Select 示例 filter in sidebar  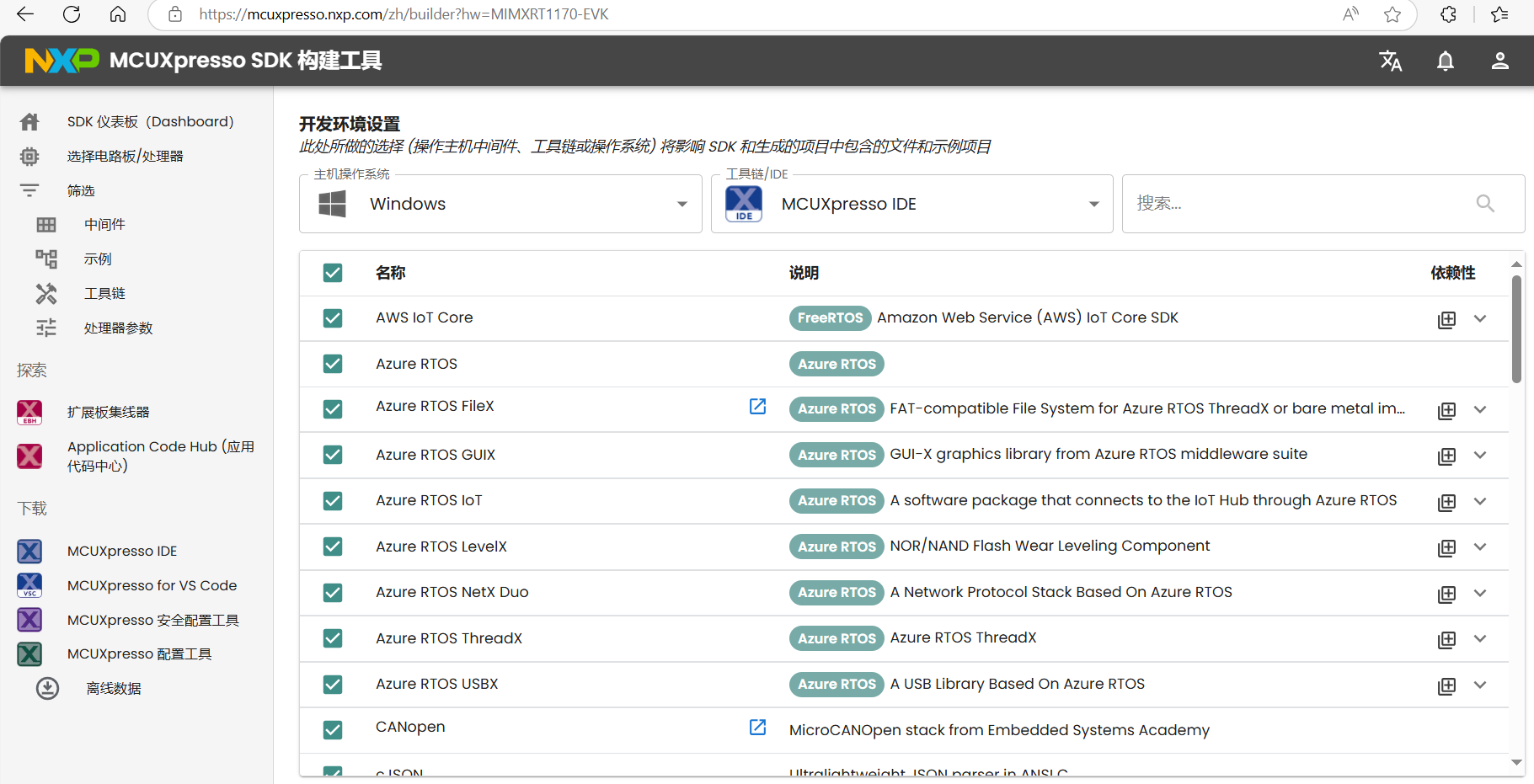98,259
